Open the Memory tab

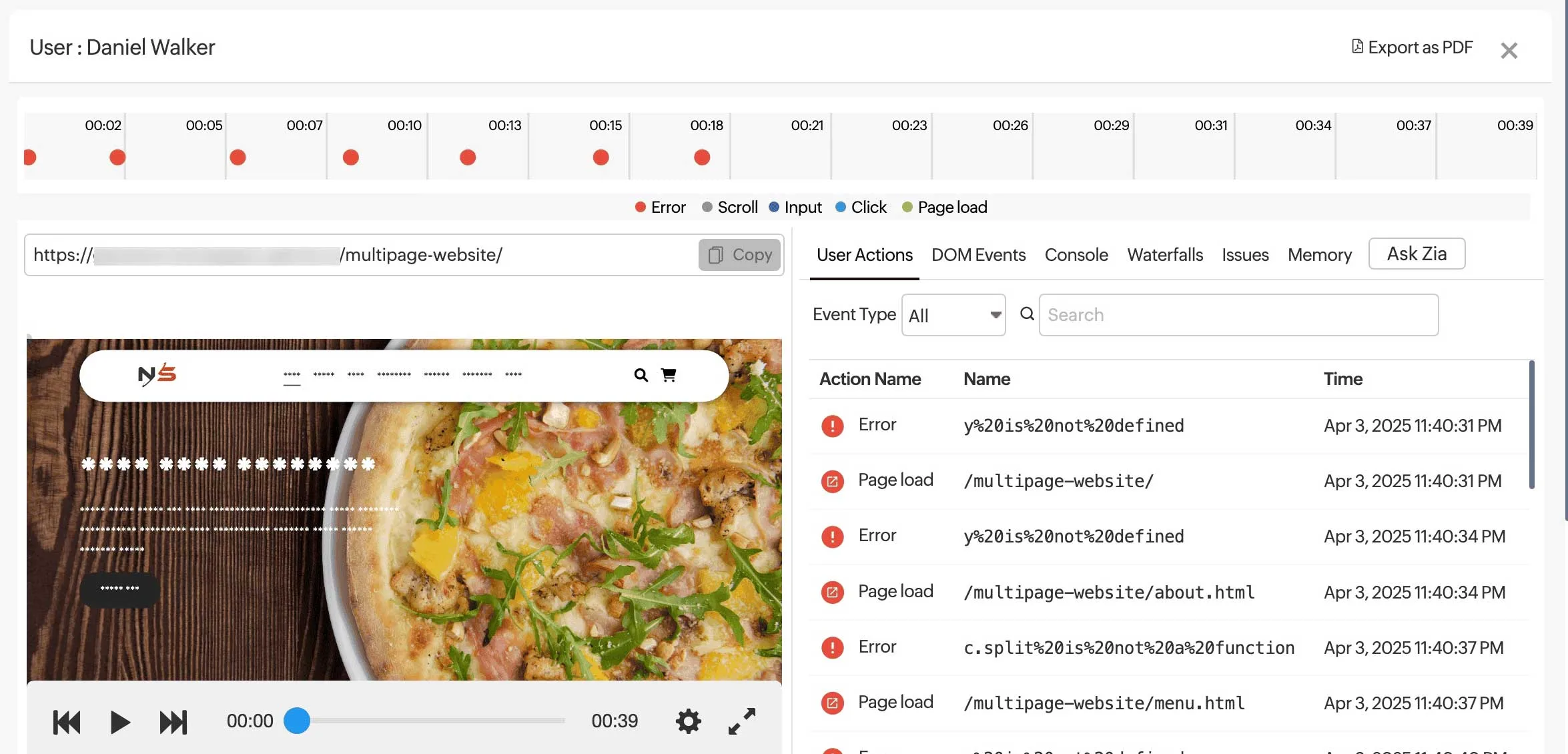pos(1320,255)
